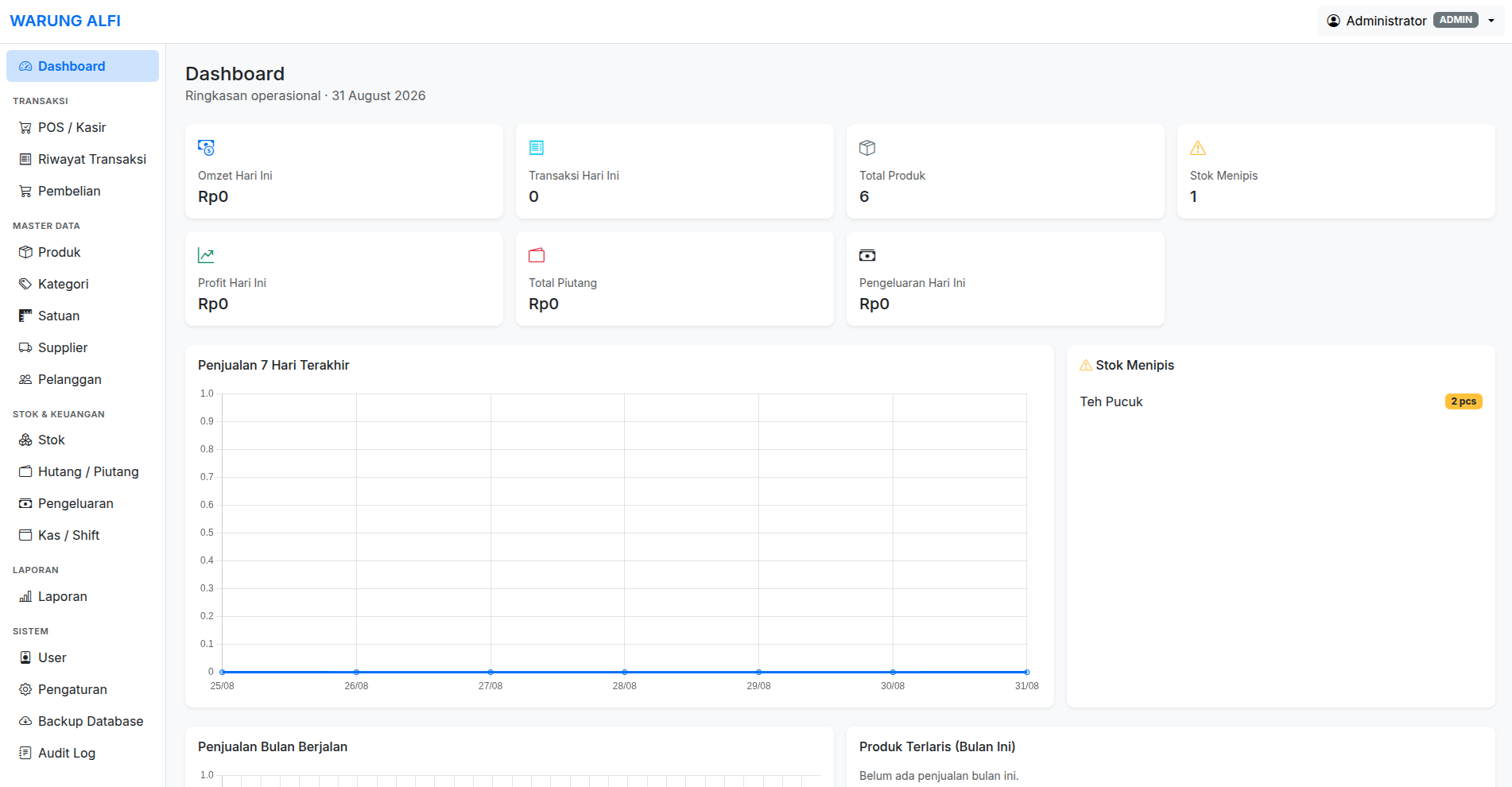1512x787 pixels.
Task: Click the Total Produk box icon
Action: coord(867,148)
